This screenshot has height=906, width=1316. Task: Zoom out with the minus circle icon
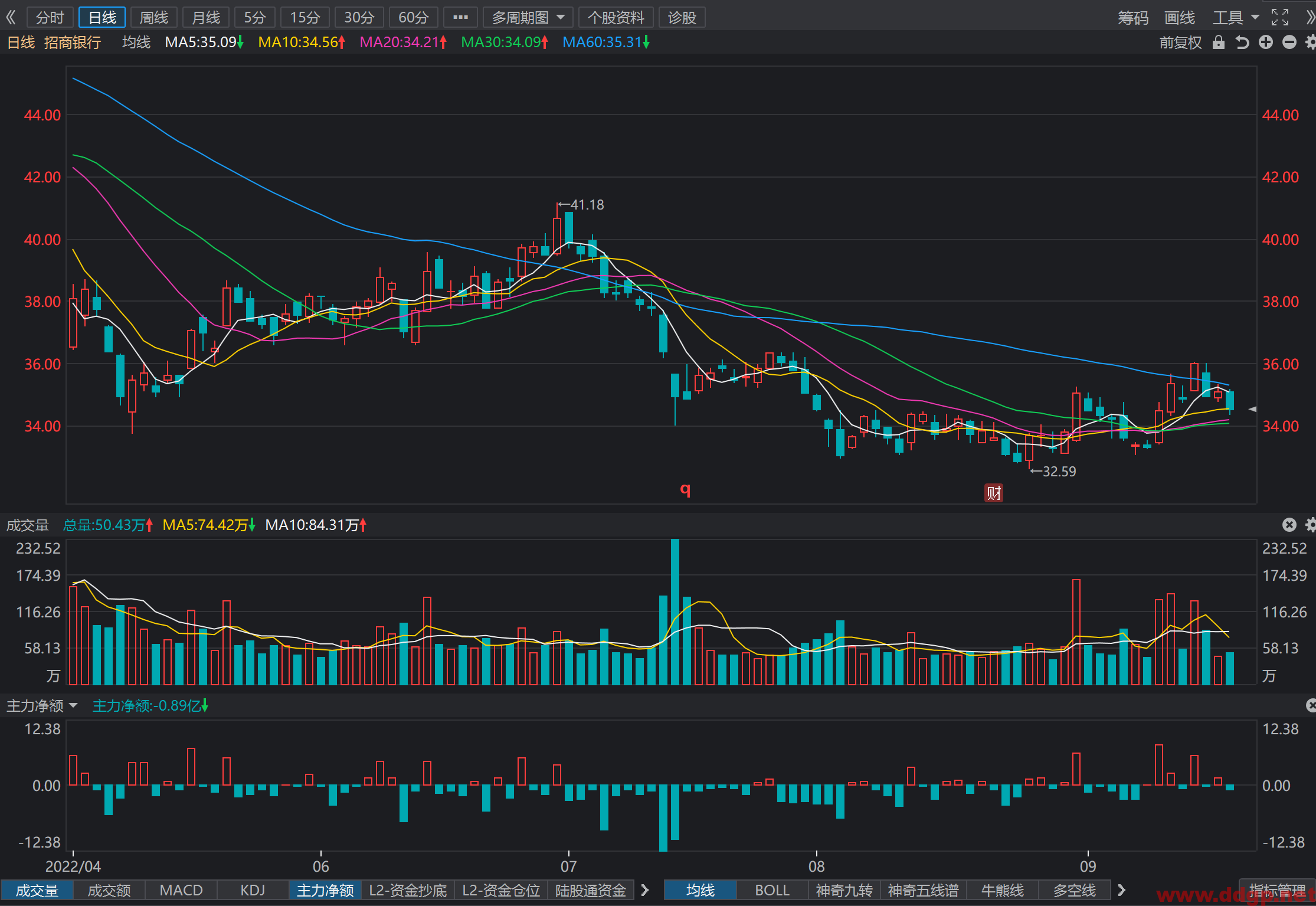tap(1289, 42)
